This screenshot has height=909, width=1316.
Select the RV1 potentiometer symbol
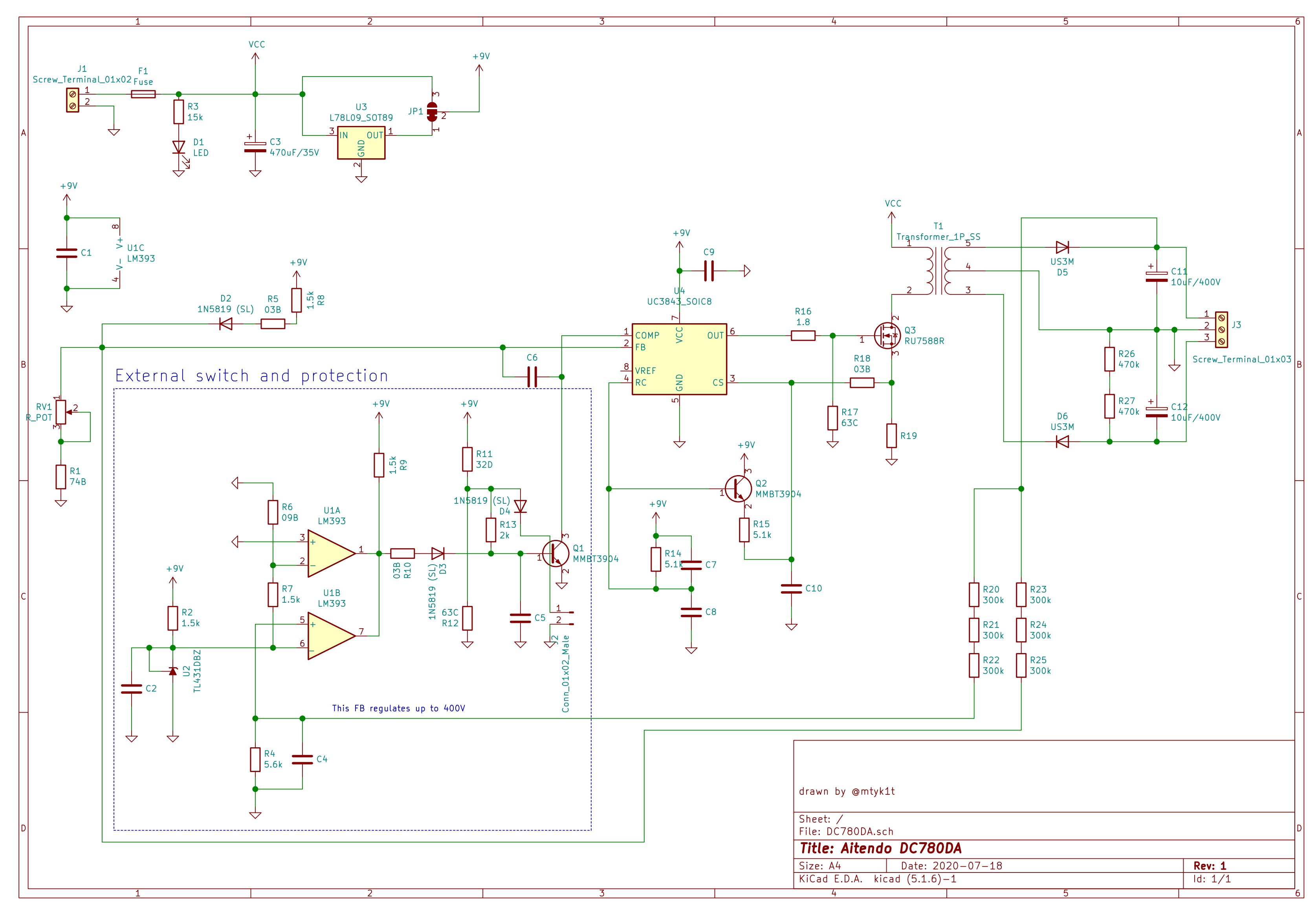tap(61, 412)
